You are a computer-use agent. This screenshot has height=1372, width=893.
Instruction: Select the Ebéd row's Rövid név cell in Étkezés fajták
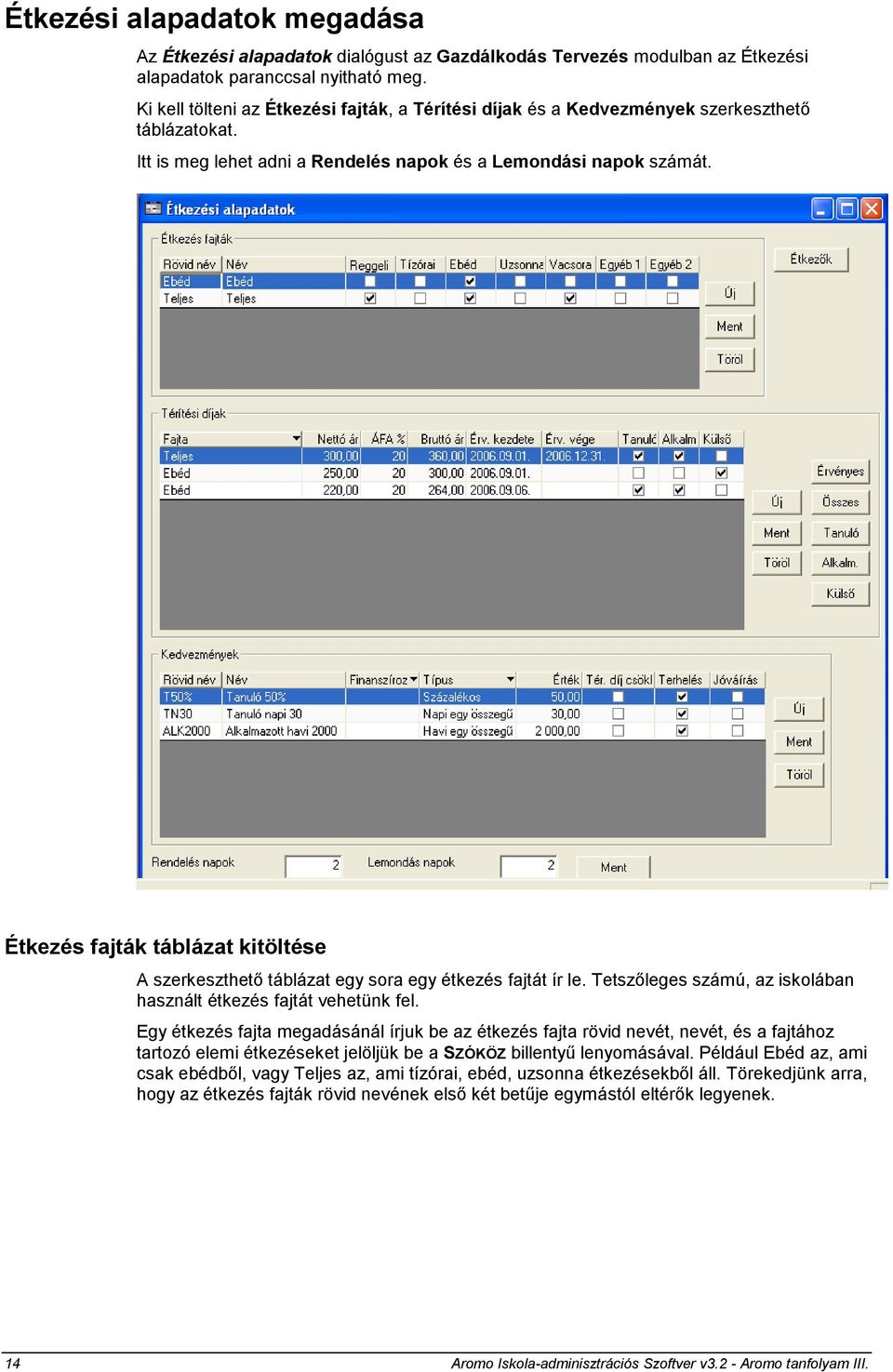pyautogui.click(x=192, y=281)
